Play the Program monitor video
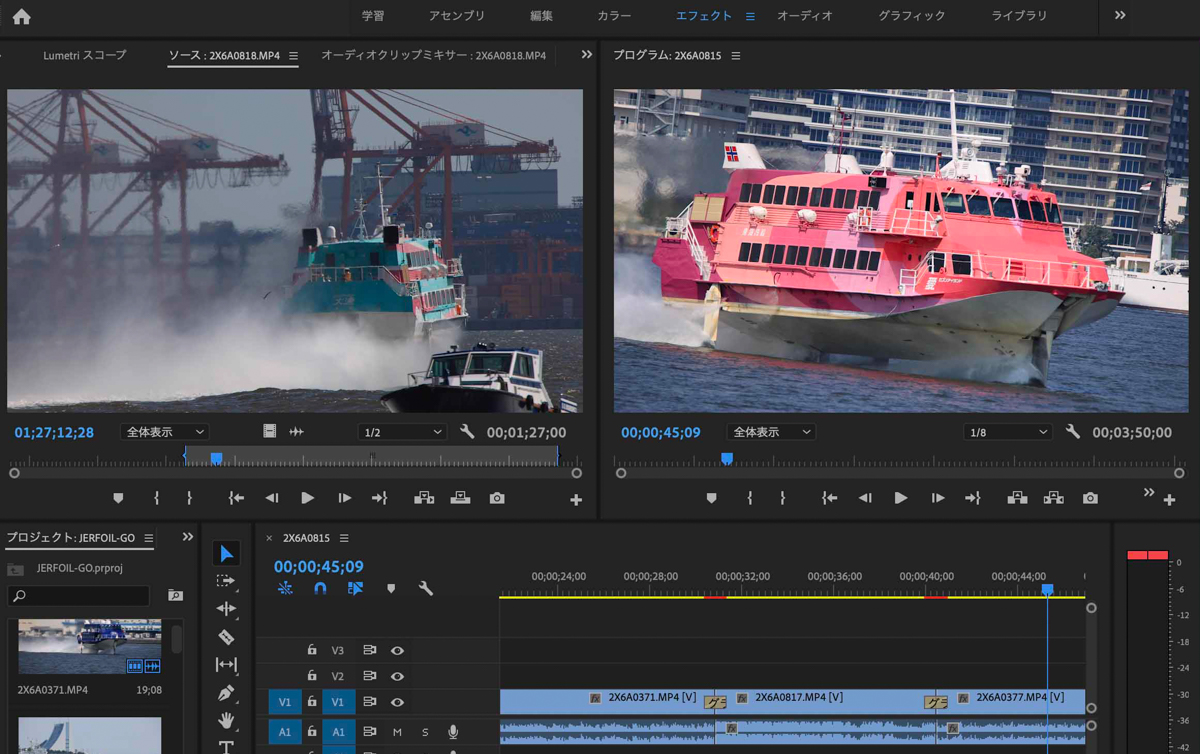 (x=901, y=498)
